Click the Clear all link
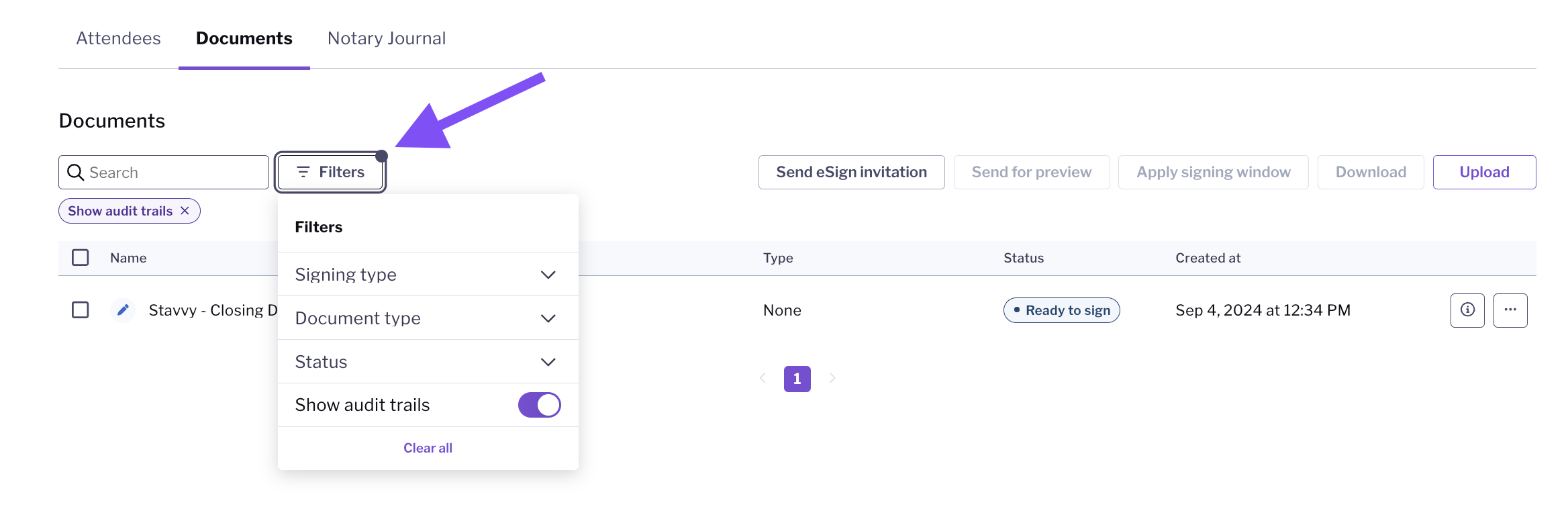Screen dimensions: 1568x513 [428, 448]
